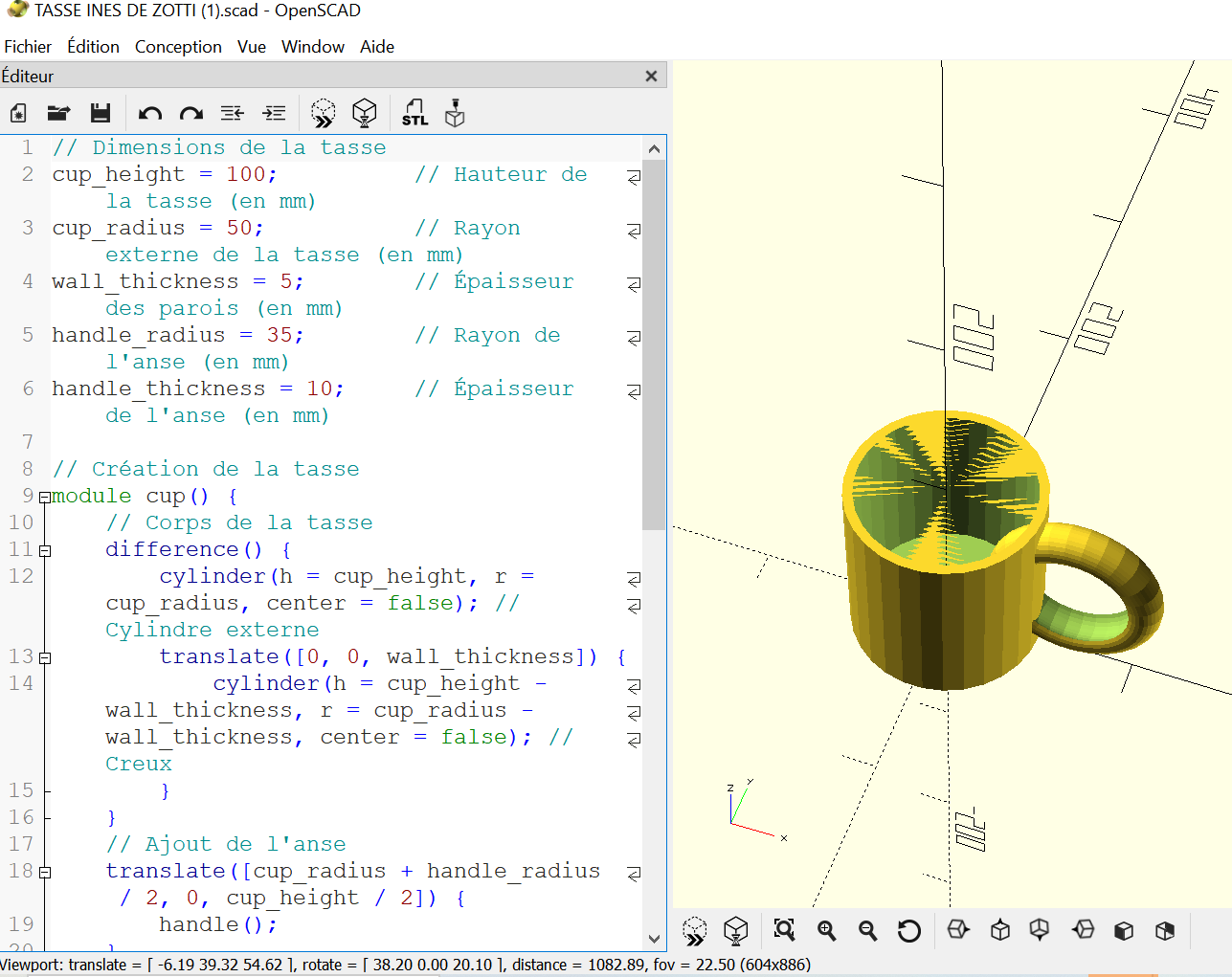
Task: Place the cursor on 'cup_height = 100;'
Action: pos(164,174)
